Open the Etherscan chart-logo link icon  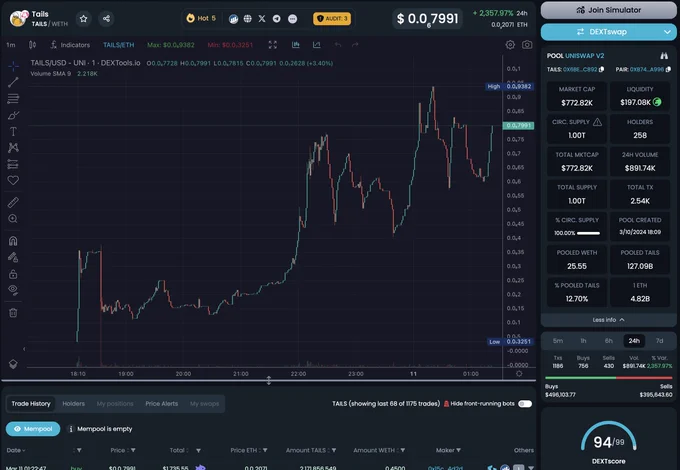233,19
